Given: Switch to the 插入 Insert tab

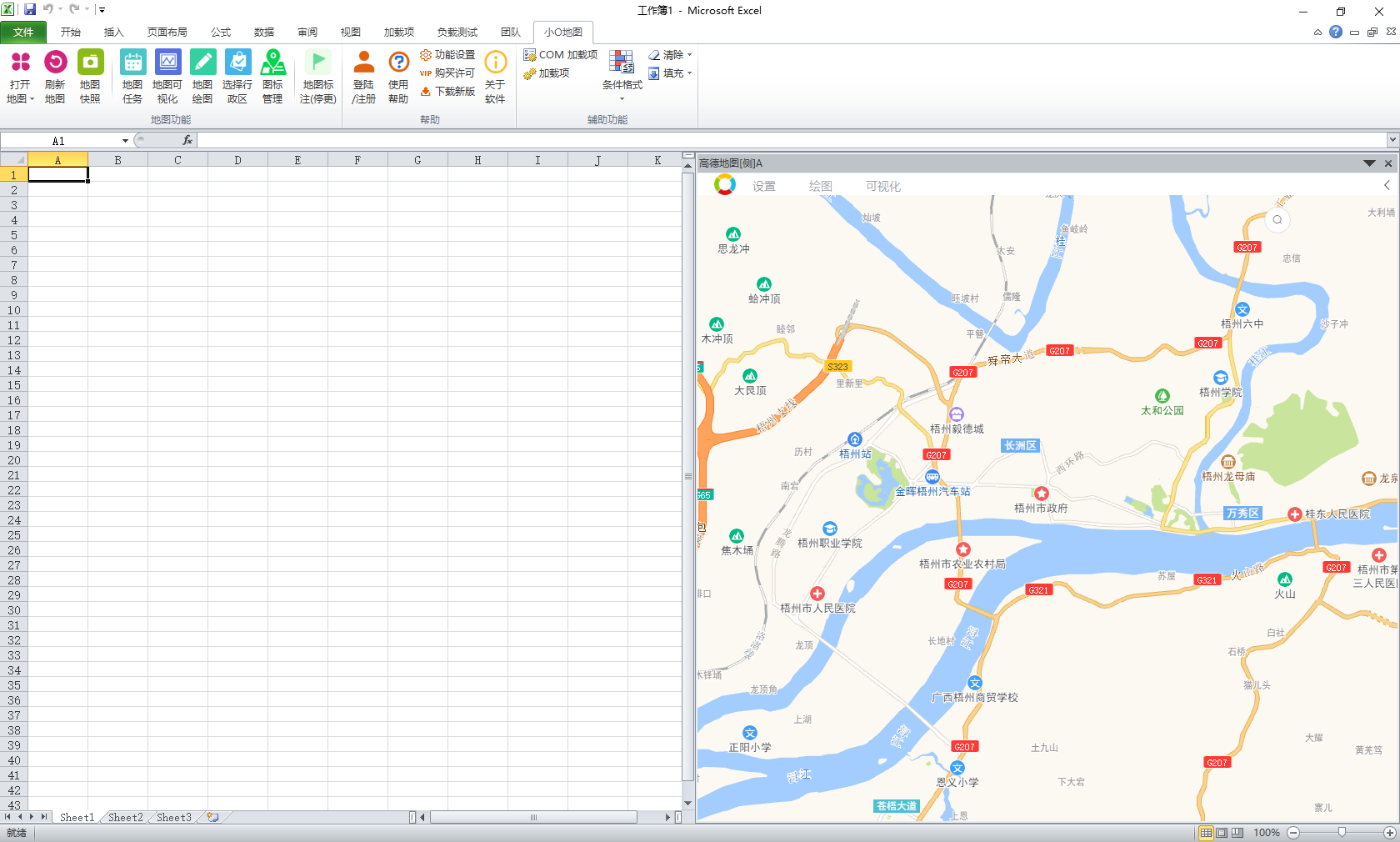Looking at the screenshot, I should [x=113, y=33].
